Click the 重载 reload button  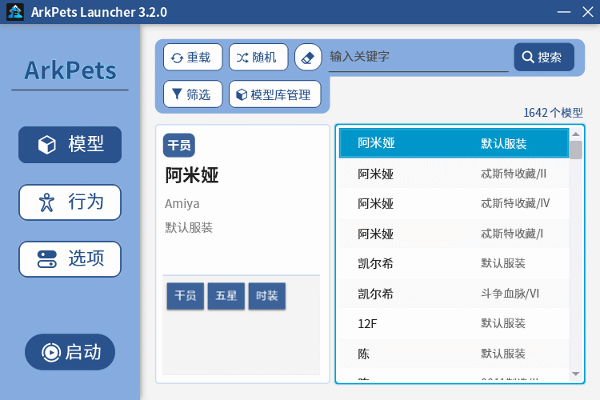click(x=193, y=57)
